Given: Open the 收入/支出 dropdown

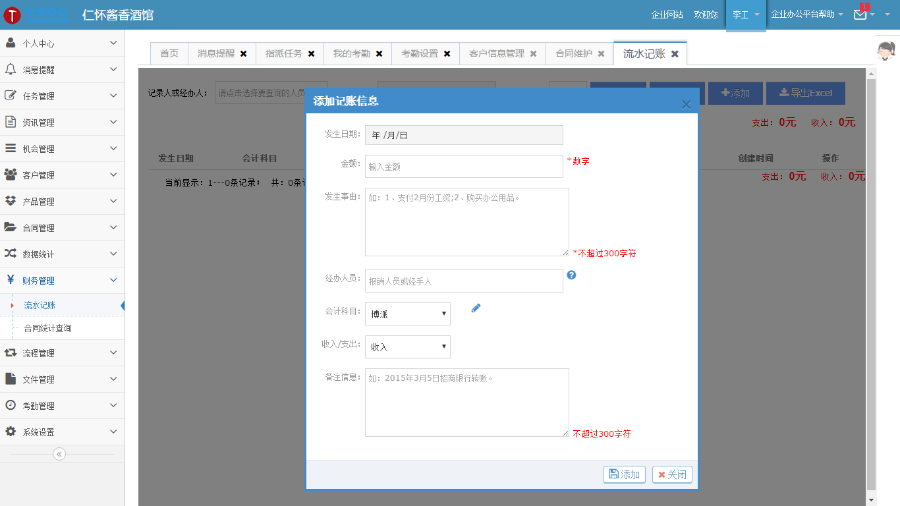Looking at the screenshot, I should coord(408,347).
